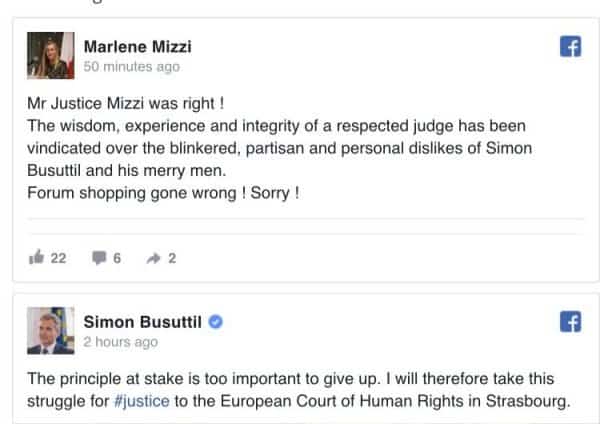Click the share arrow icon on Marlene's post
This screenshot has height=424, width=600.
[155, 257]
